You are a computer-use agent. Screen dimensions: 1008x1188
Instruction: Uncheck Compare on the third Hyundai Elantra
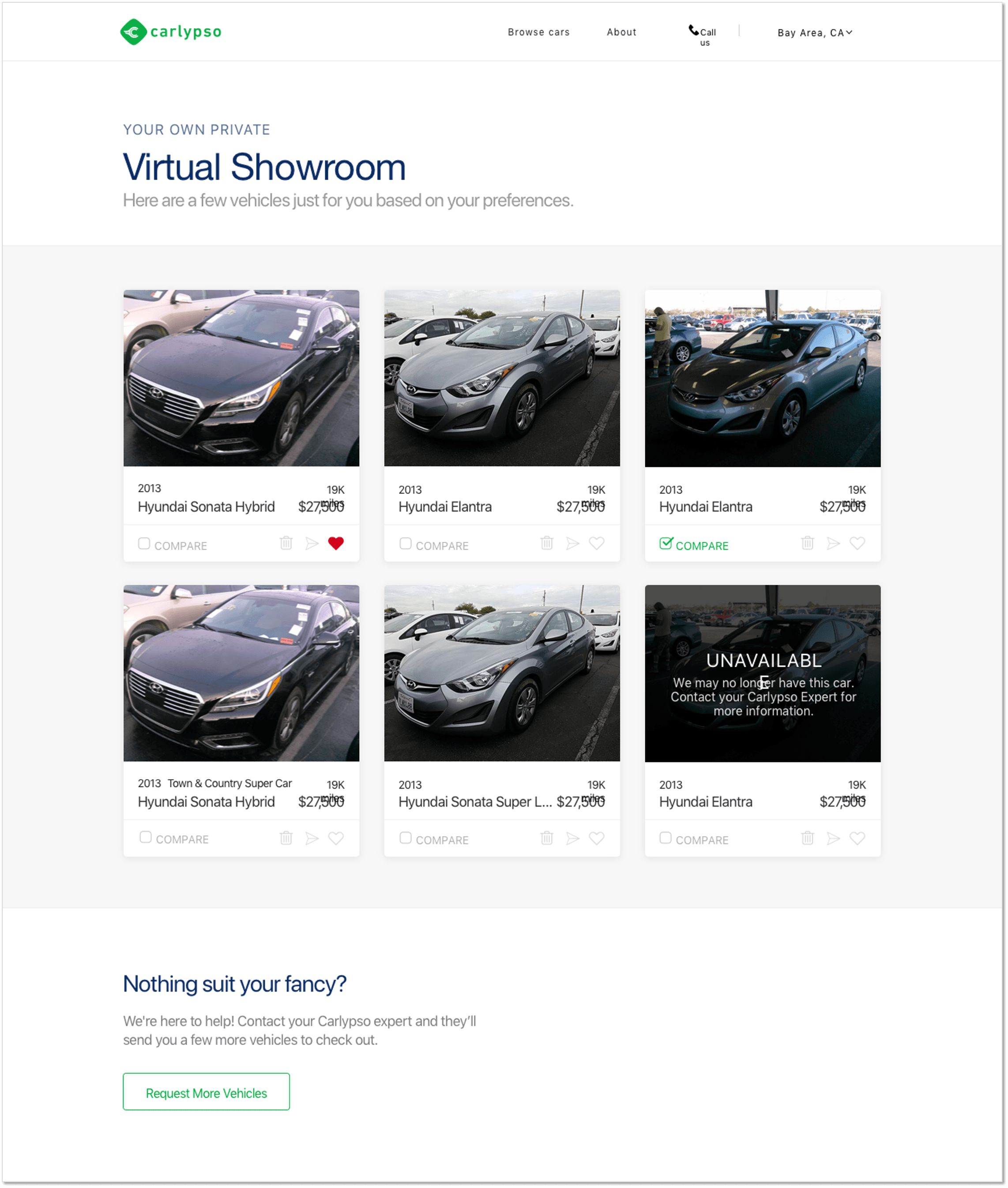(666, 543)
